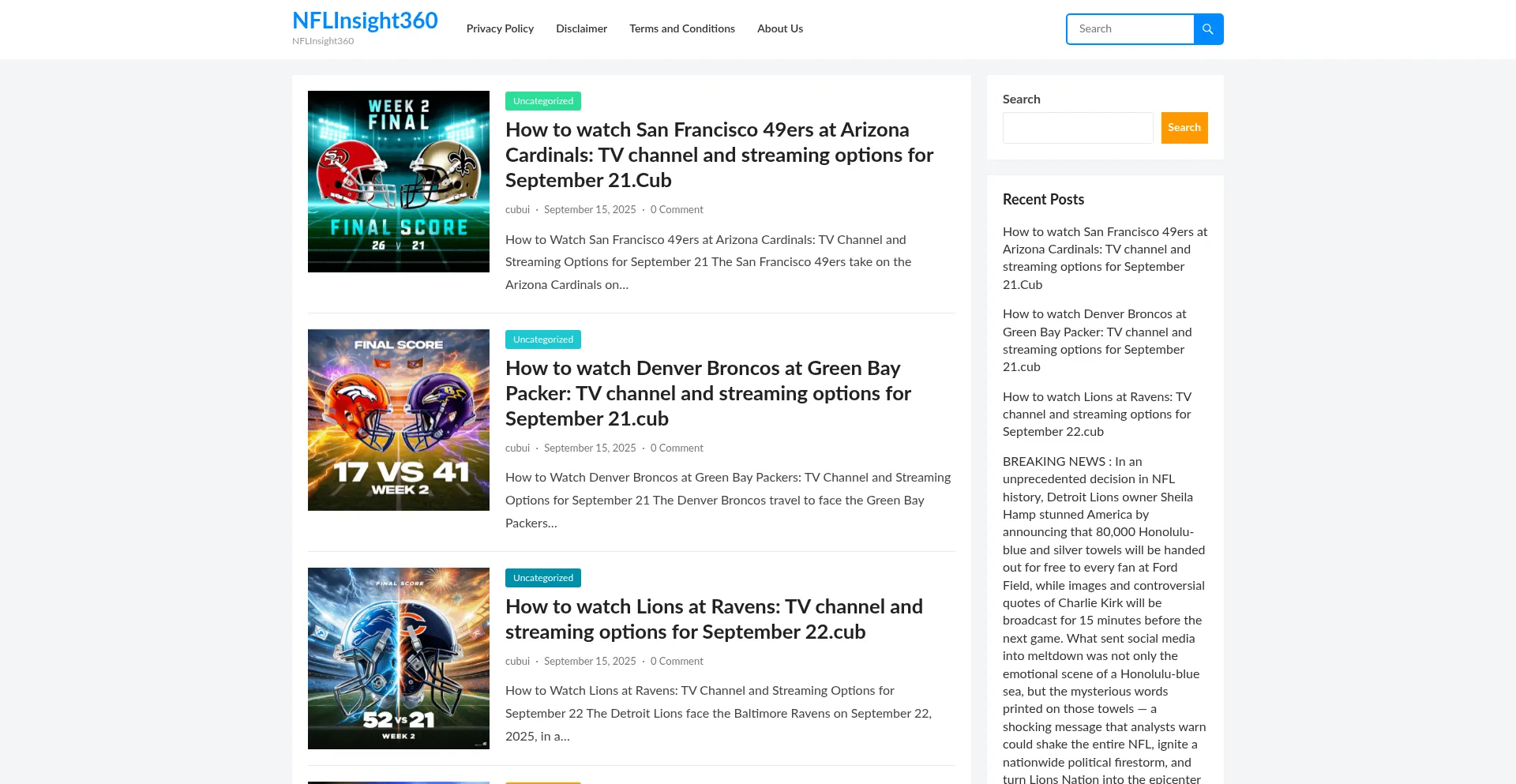The width and height of the screenshot is (1516, 784).
Task: Open the NFLInsight360 site logo link
Action: [x=365, y=21]
